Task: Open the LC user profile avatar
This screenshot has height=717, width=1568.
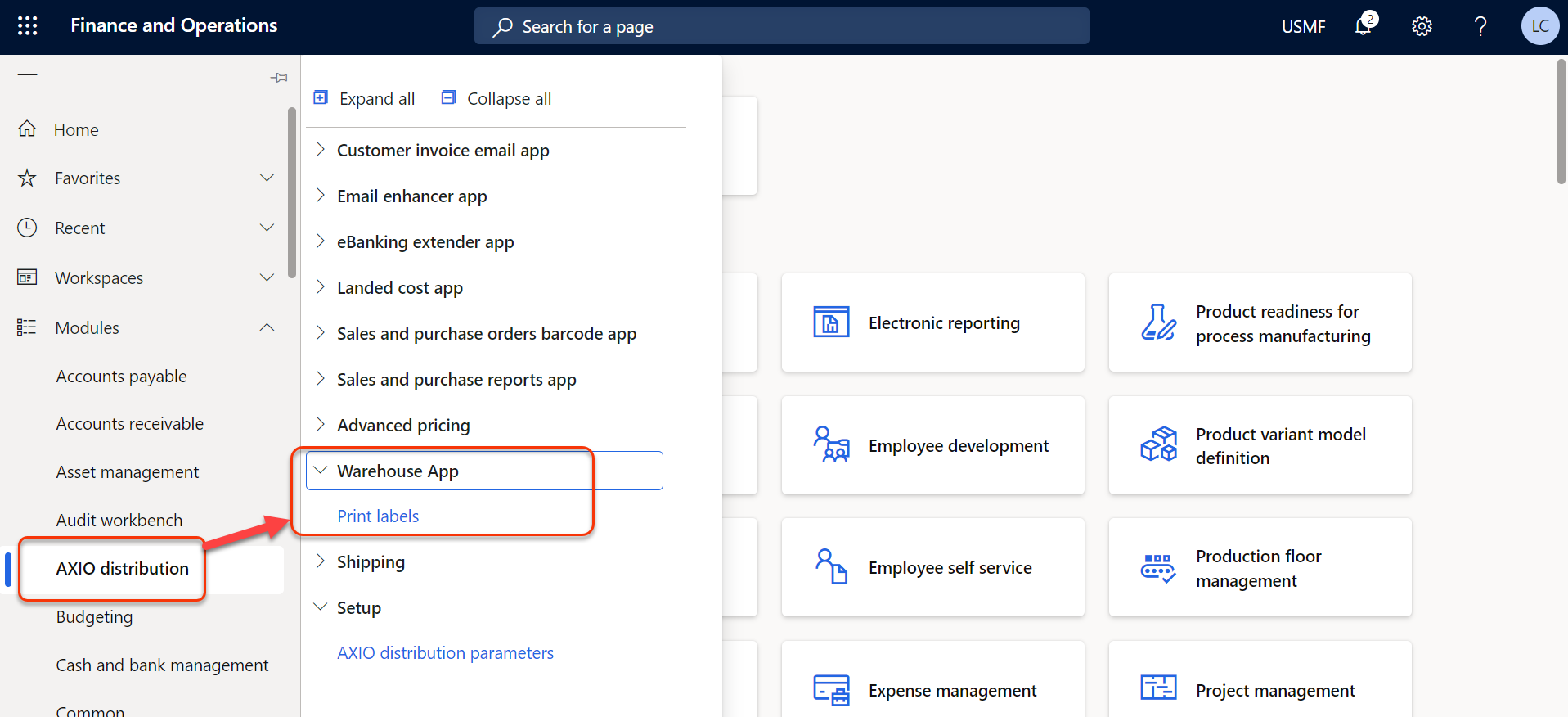Action: tap(1539, 26)
